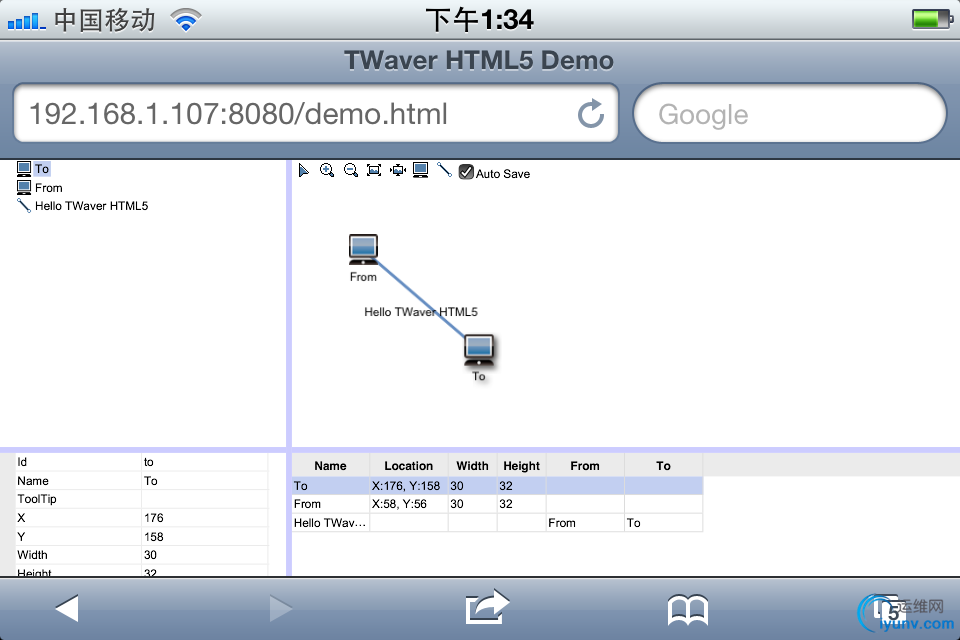This screenshot has height=640, width=960.
Task: Toggle the Auto Save checkbox
Action: [466, 173]
